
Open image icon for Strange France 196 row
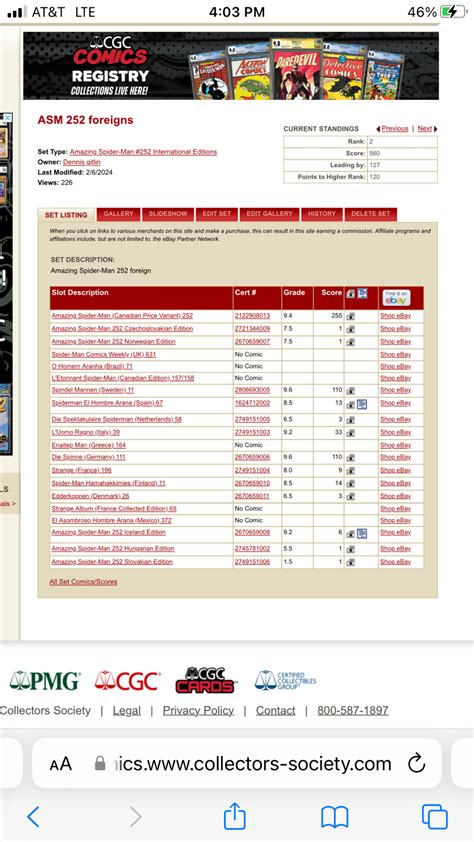[350, 471]
